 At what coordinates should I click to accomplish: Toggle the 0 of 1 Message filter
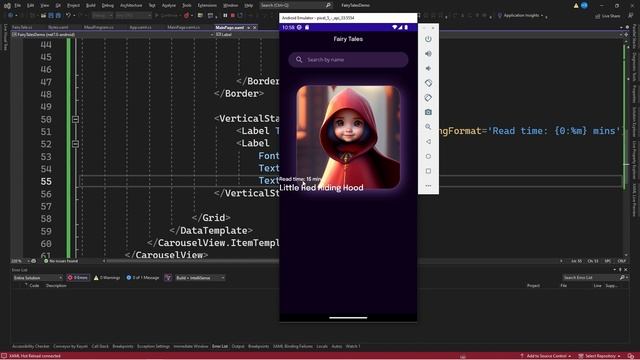142,278
